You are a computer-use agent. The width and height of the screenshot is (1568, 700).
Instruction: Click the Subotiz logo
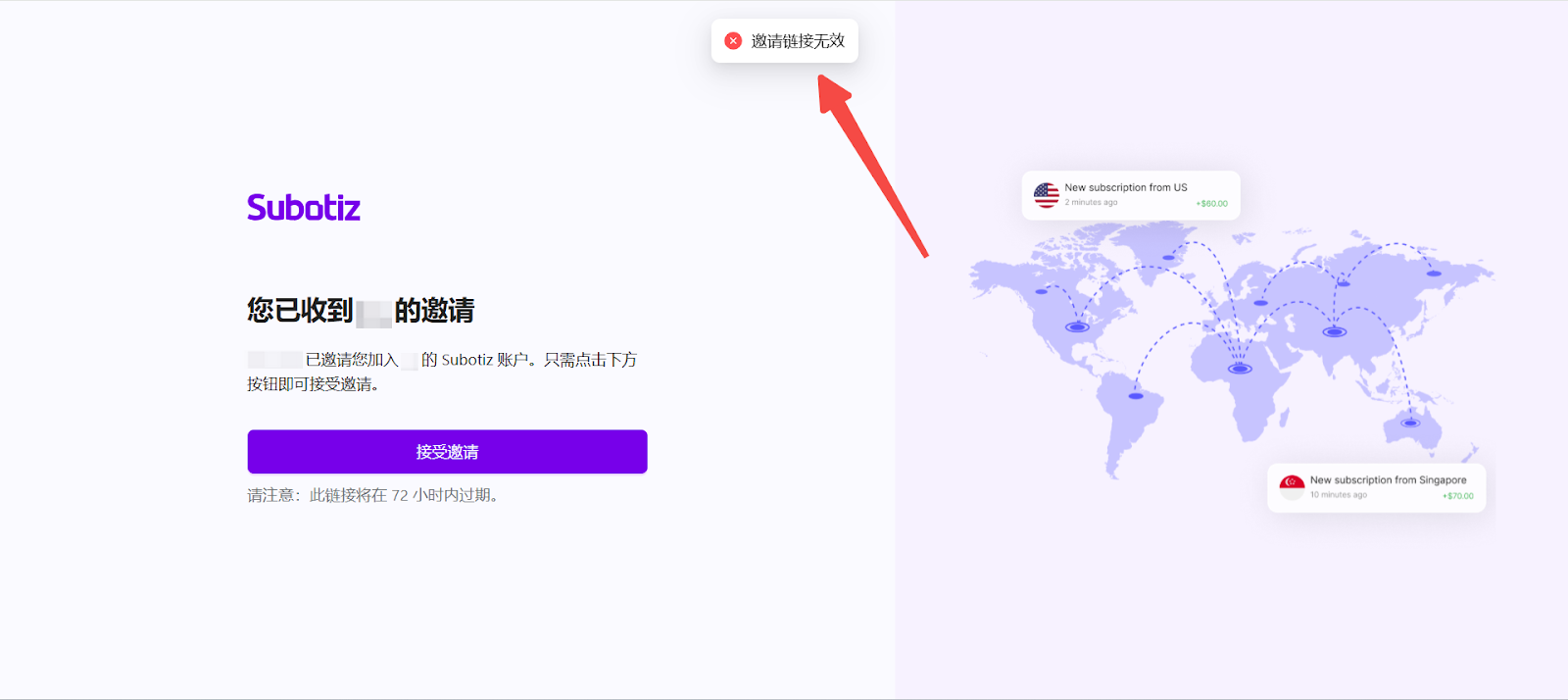(x=304, y=208)
